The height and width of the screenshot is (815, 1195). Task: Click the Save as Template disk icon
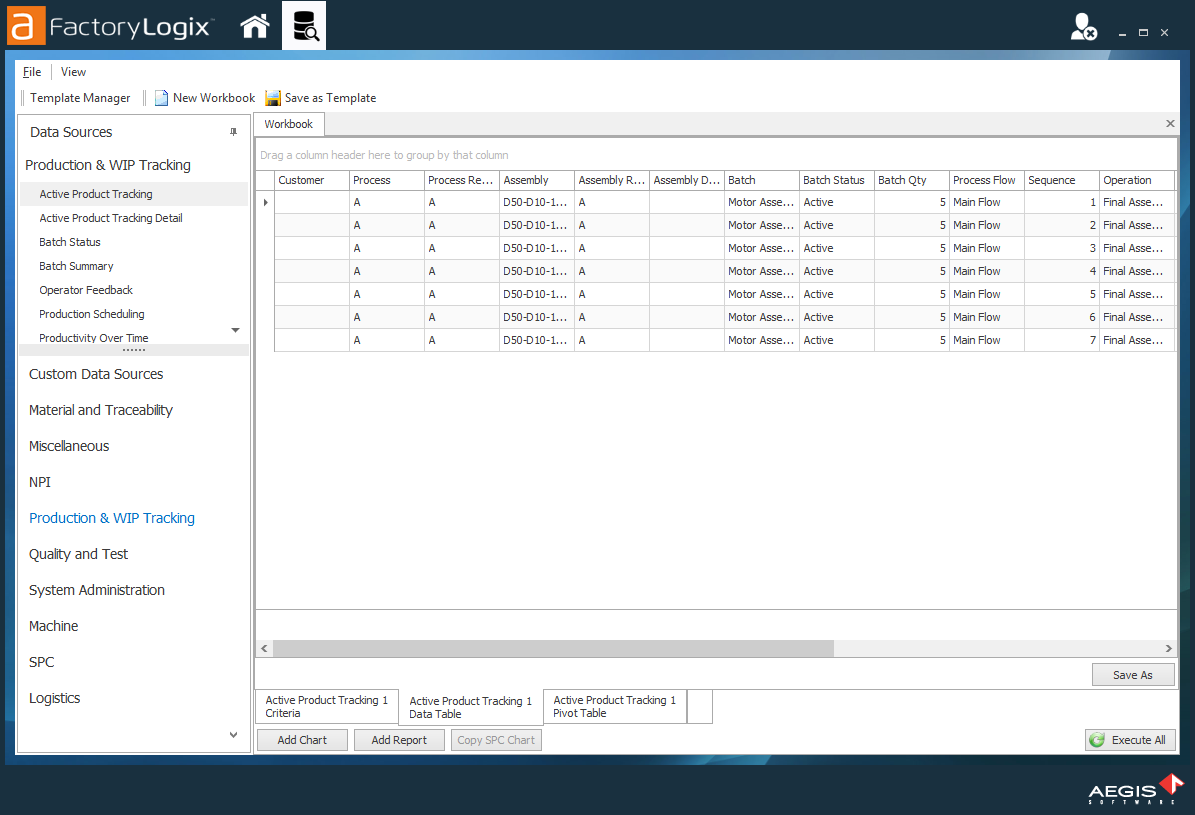point(273,97)
